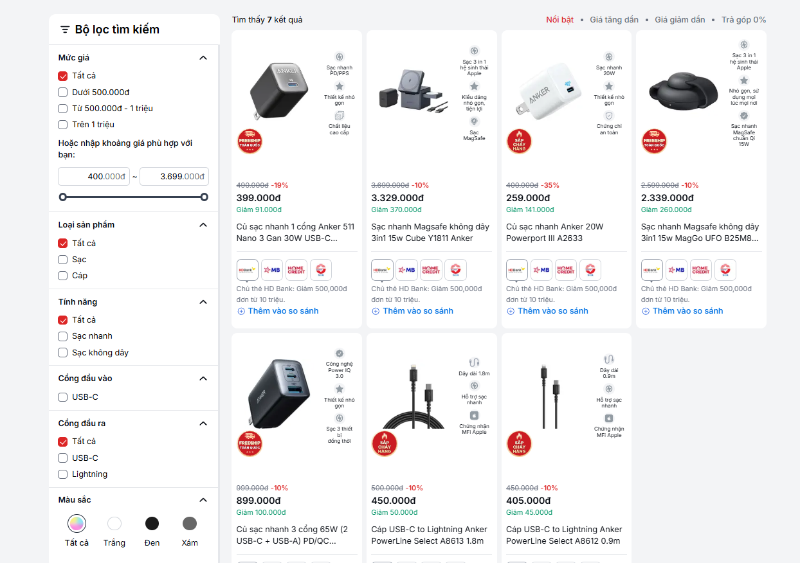The image size is (800, 563).
Task: Open the Anker PowerLine Select A8612 0.9m product title
Action: (x=565, y=535)
